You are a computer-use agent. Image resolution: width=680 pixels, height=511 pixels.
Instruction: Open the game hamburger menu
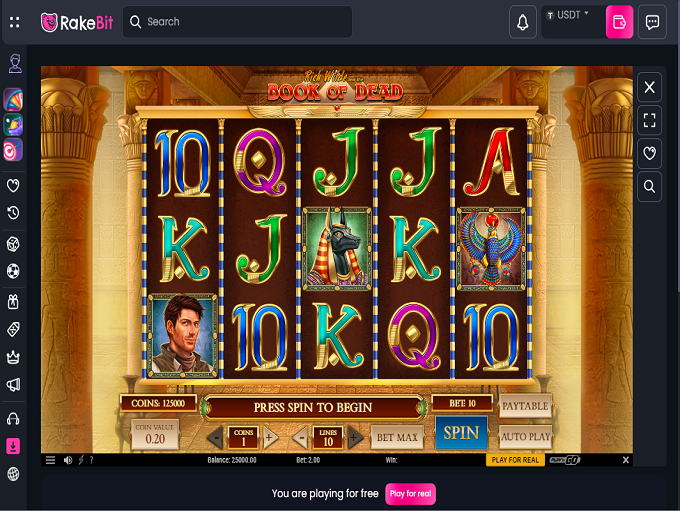pos(50,460)
